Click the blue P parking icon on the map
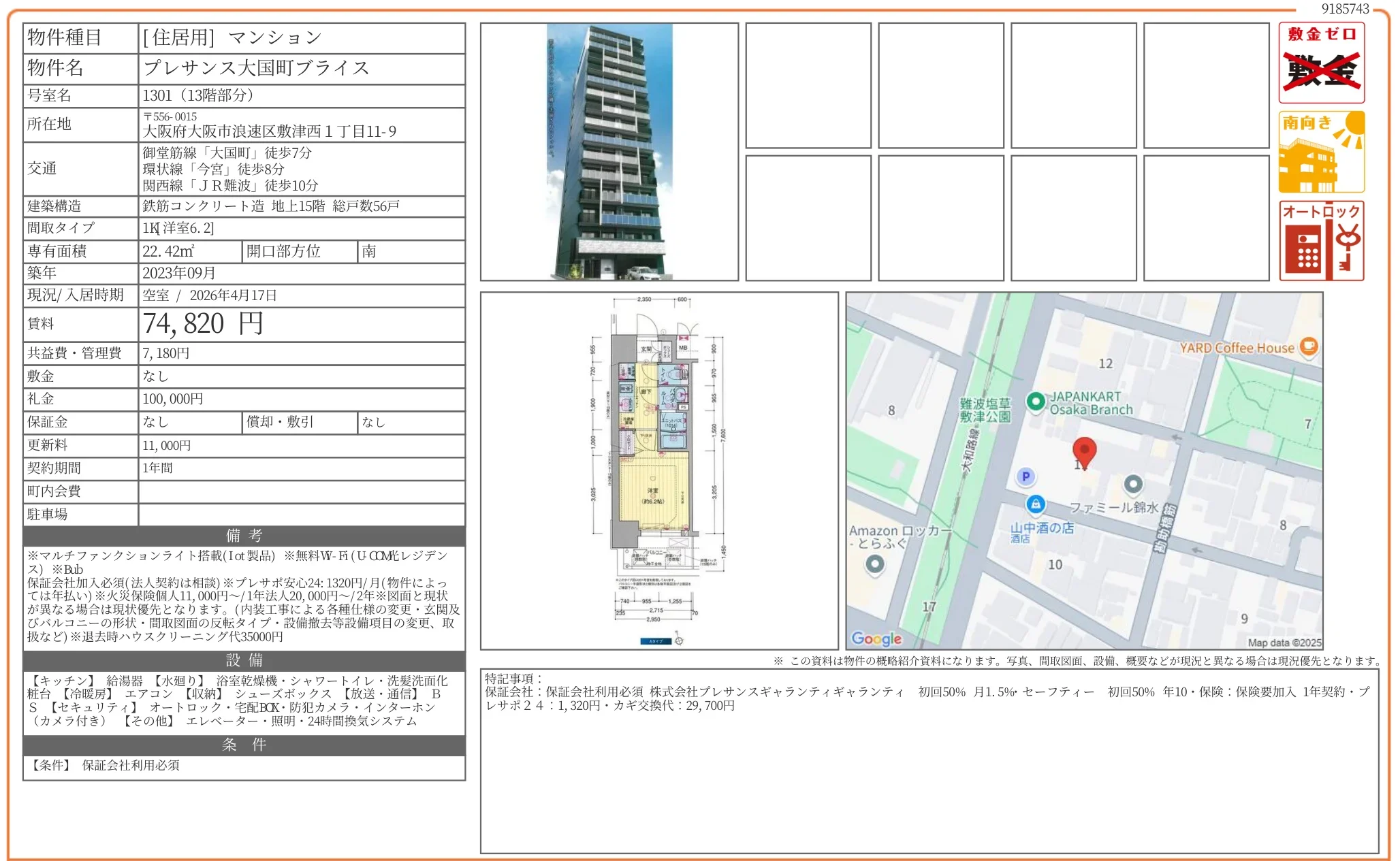 pyautogui.click(x=1025, y=476)
